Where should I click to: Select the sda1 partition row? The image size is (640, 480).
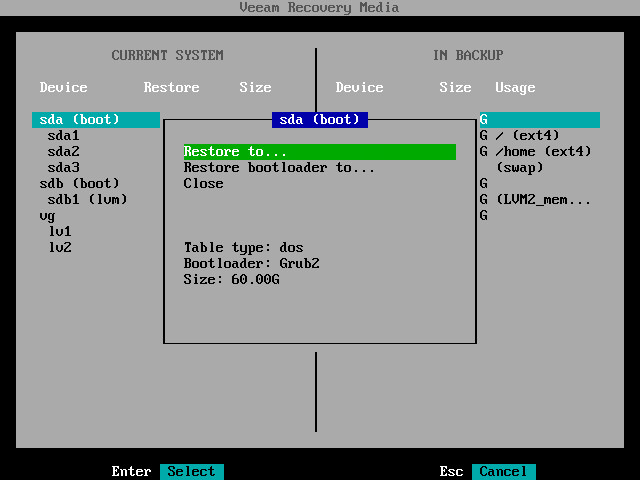tap(63, 136)
